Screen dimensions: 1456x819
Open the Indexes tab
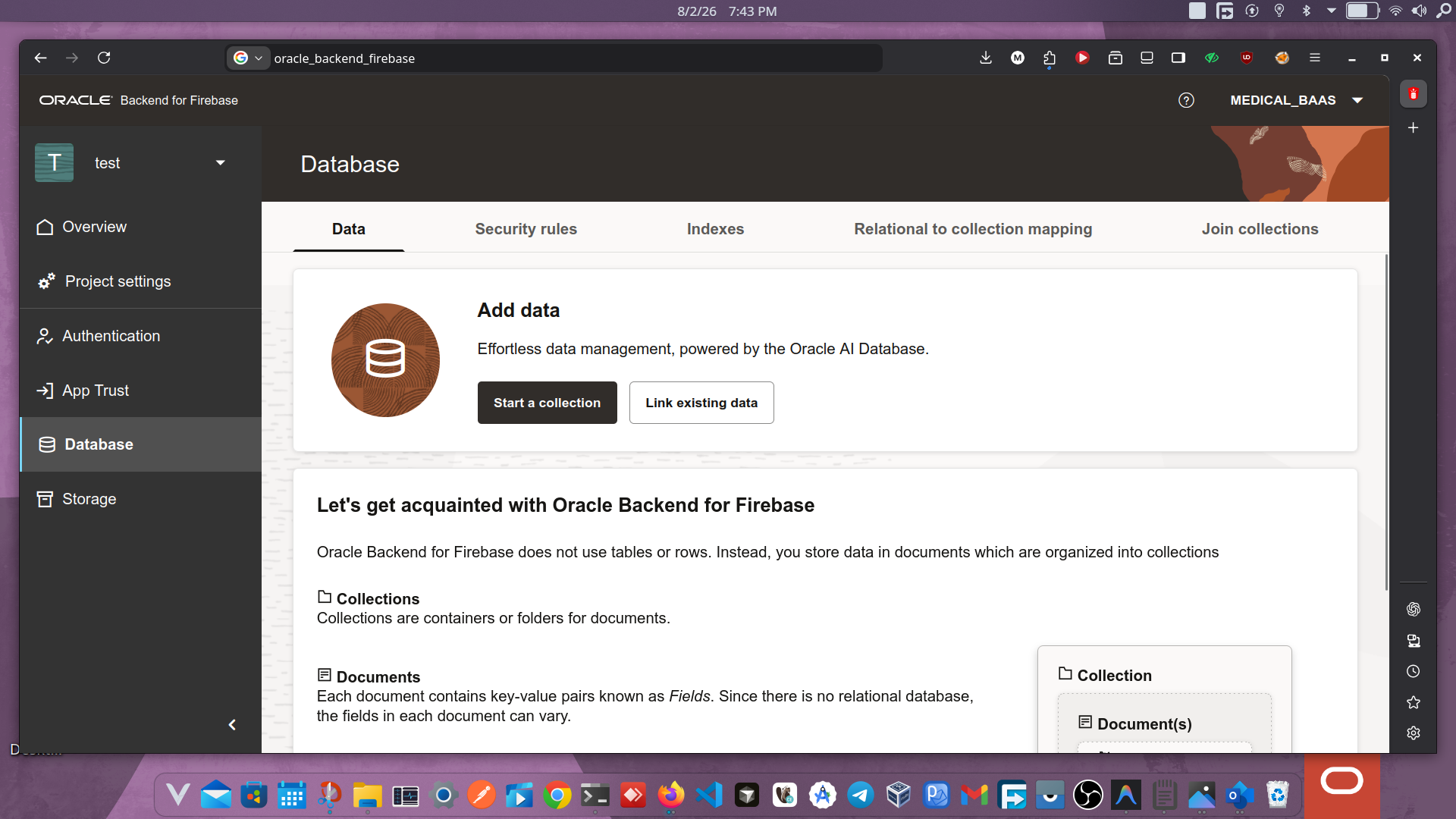click(x=715, y=229)
